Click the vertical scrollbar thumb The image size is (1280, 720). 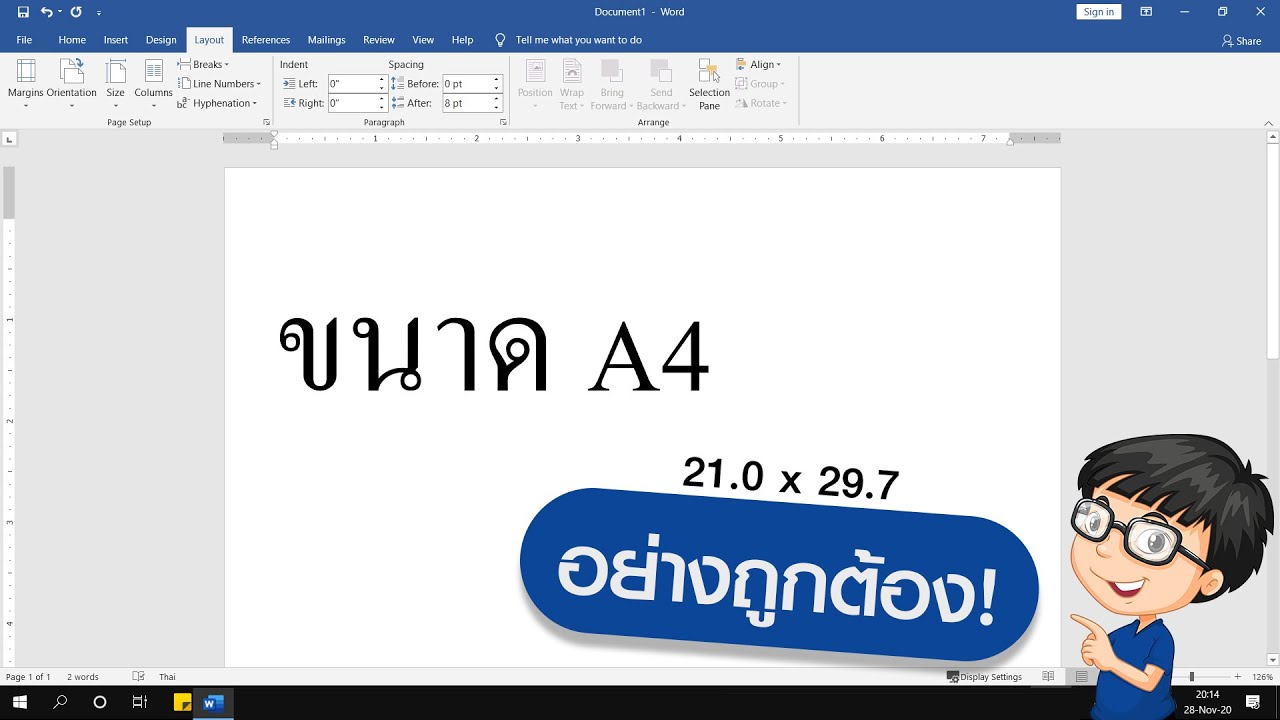[1272, 250]
